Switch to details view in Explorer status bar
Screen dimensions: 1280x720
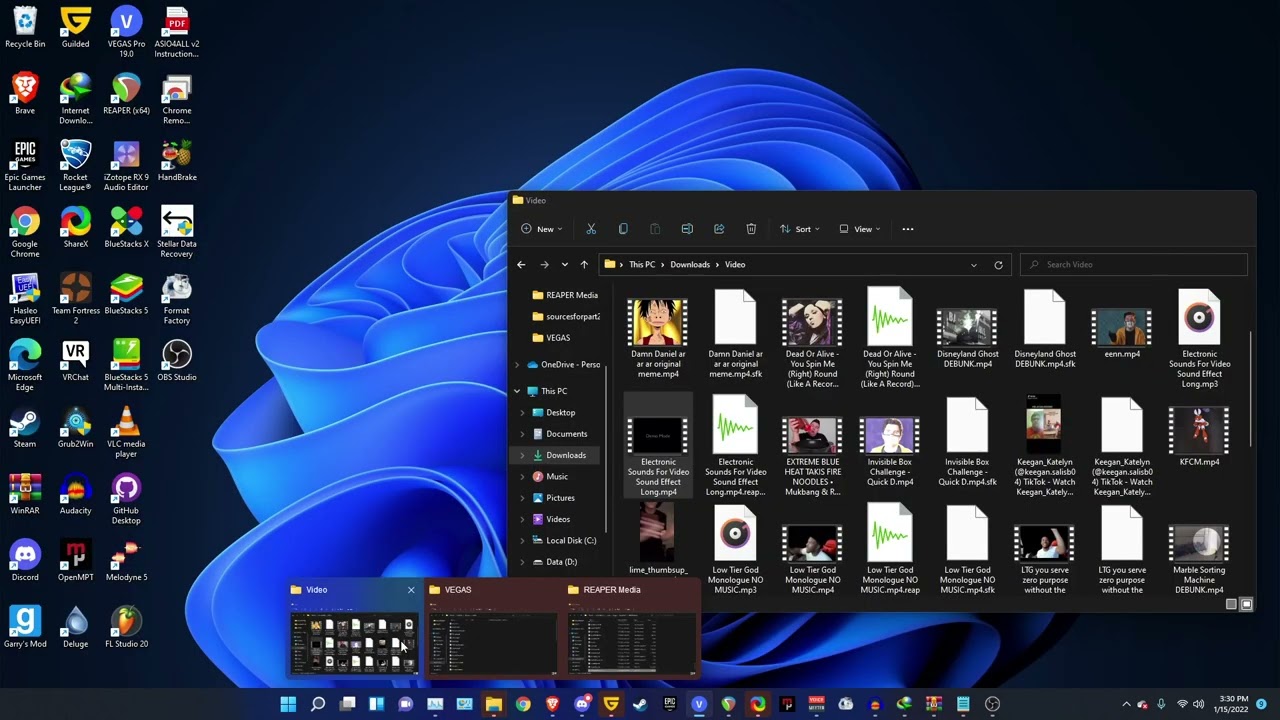(x=1231, y=604)
